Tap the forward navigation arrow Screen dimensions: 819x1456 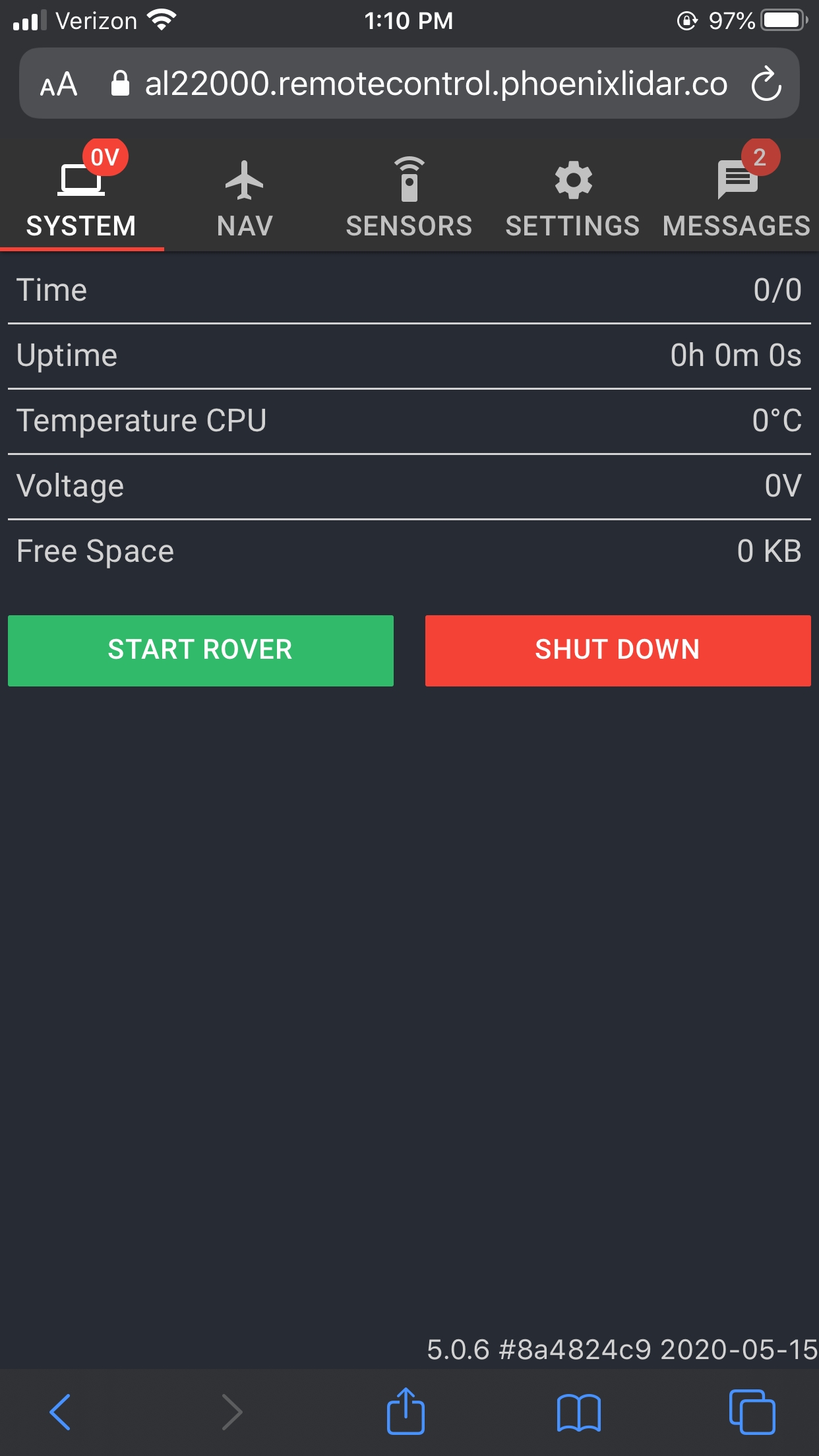[232, 1412]
